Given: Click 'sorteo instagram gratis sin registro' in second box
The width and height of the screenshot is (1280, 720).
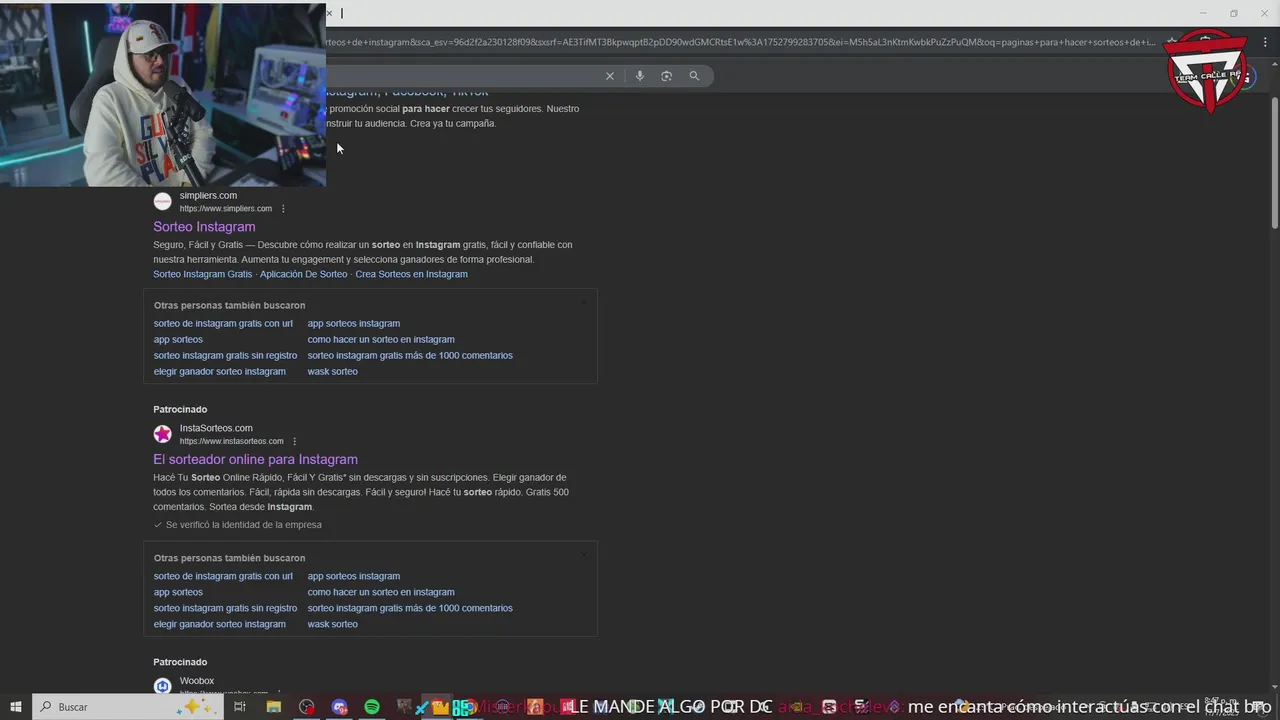Looking at the screenshot, I should pyautogui.click(x=225, y=608).
